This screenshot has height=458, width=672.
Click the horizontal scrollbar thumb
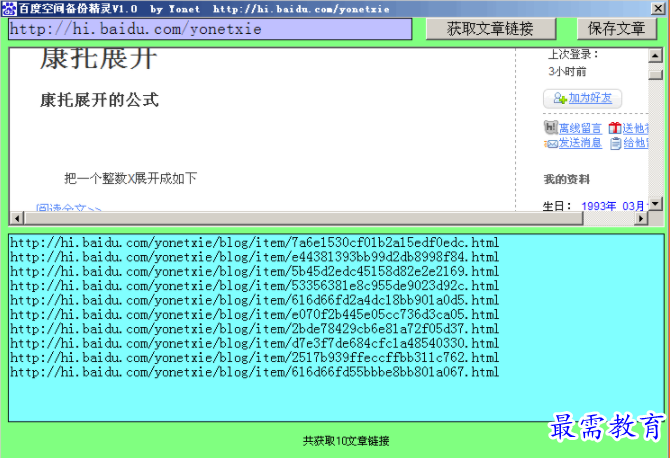click(x=304, y=219)
